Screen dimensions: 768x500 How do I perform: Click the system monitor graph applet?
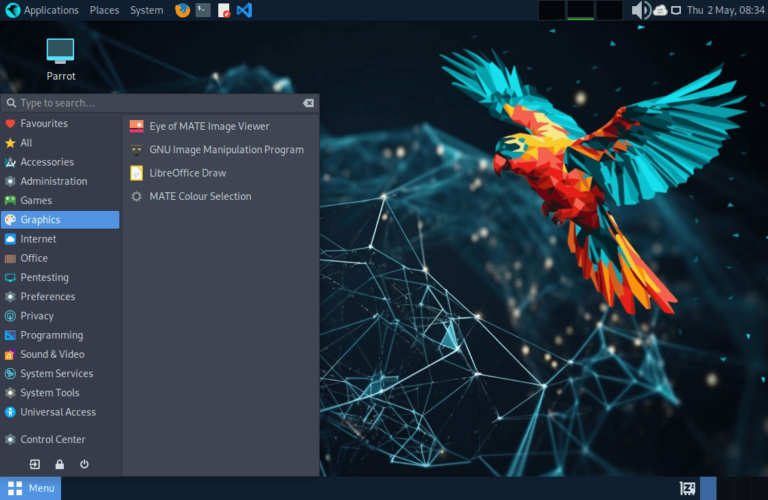[x=580, y=10]
